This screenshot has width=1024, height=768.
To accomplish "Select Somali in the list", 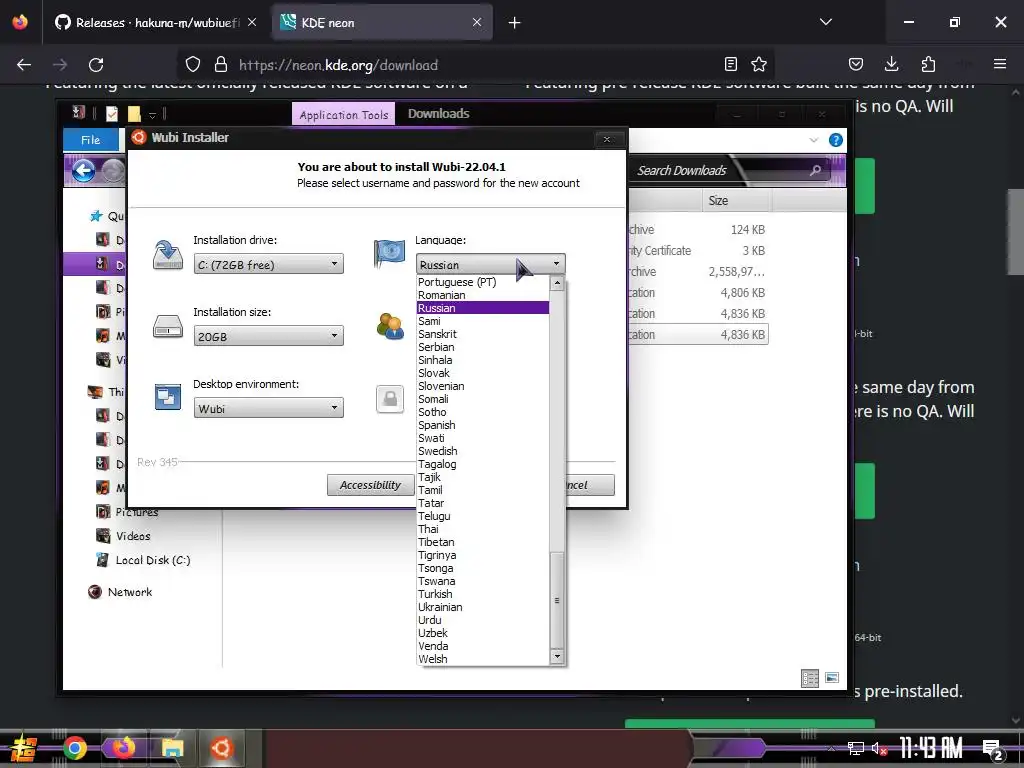I will (x=483, y=399).
